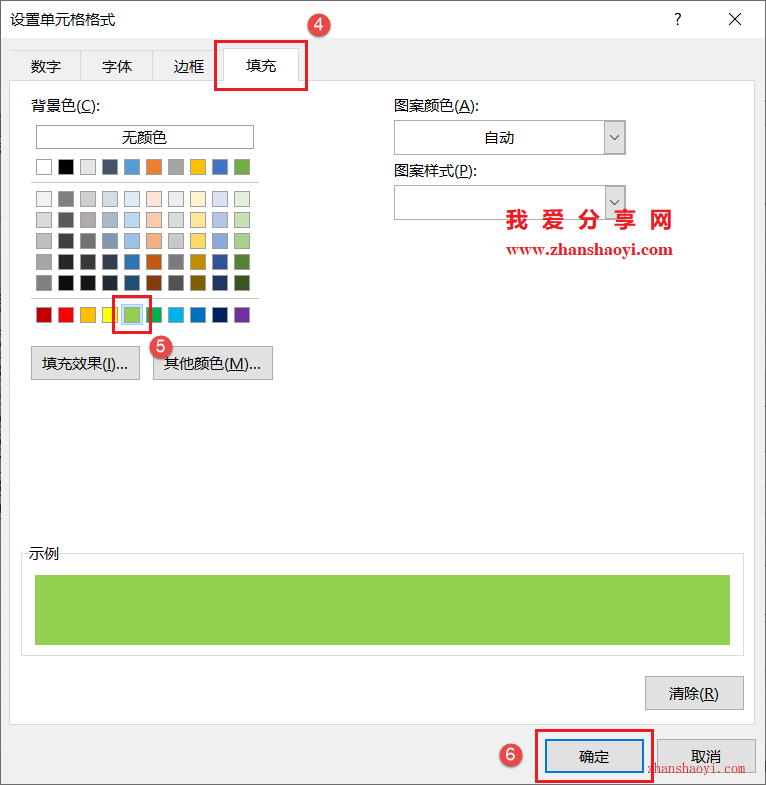Switch to the 数字 tab
Image resolution: width=766 pixels, height=785 pixels.
(x=46, y=66)
